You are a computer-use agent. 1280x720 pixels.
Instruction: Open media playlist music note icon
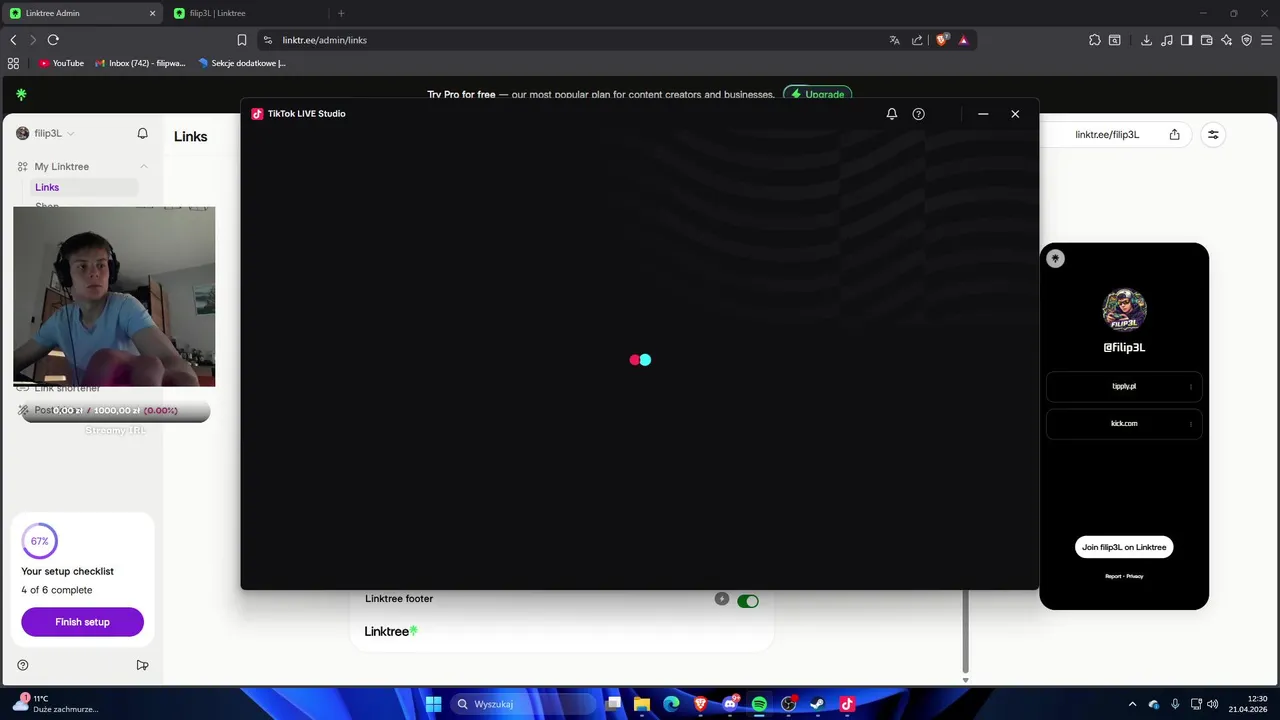1166,40
